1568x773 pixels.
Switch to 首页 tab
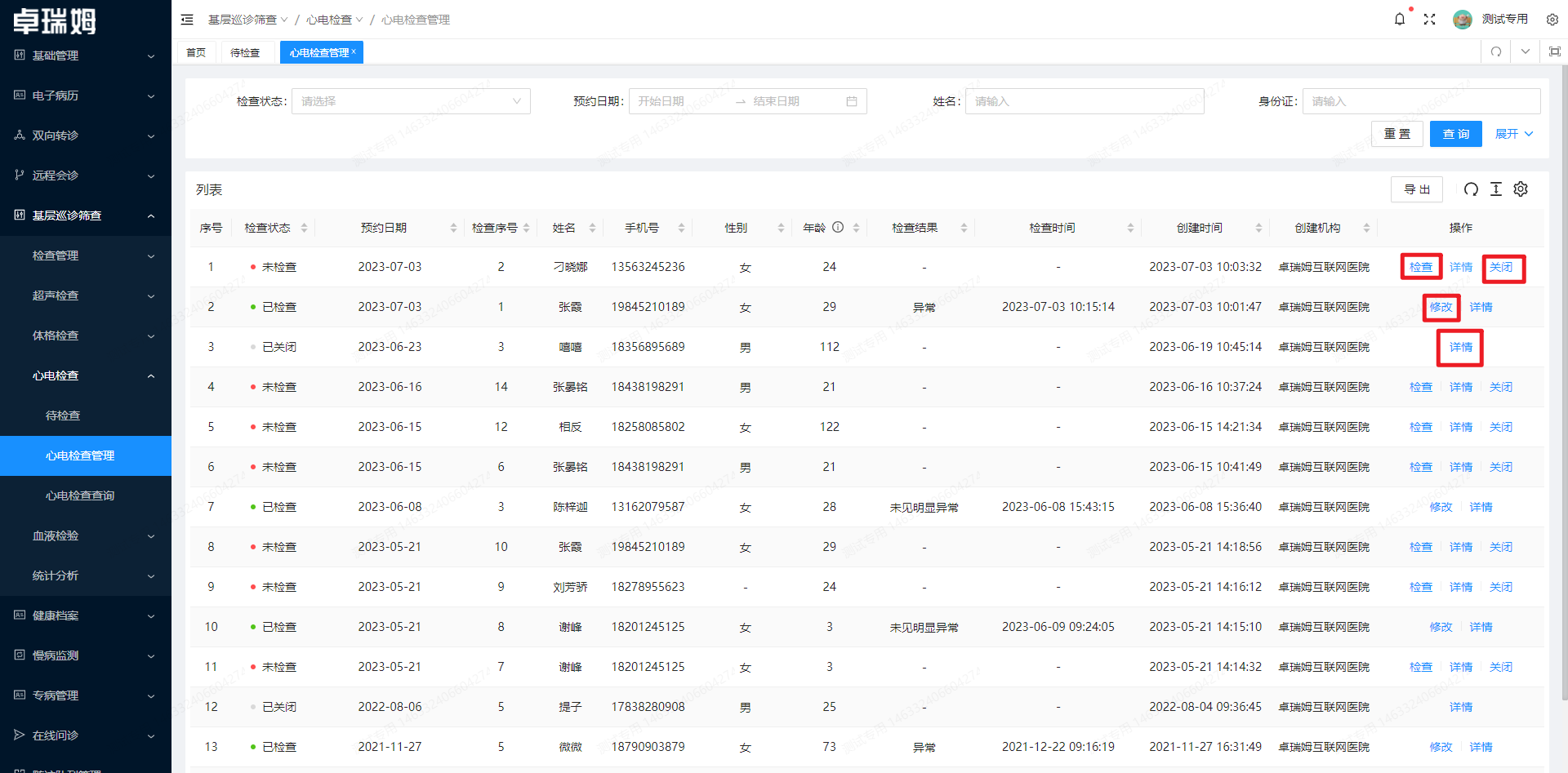[196, 52]
